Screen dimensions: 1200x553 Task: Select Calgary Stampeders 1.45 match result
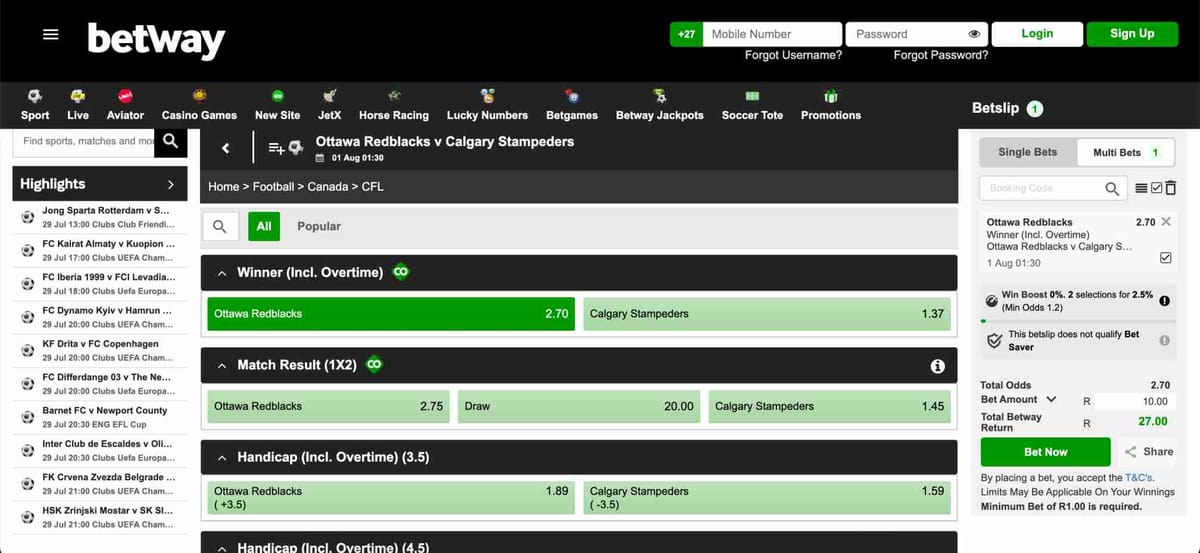(829, 406)
